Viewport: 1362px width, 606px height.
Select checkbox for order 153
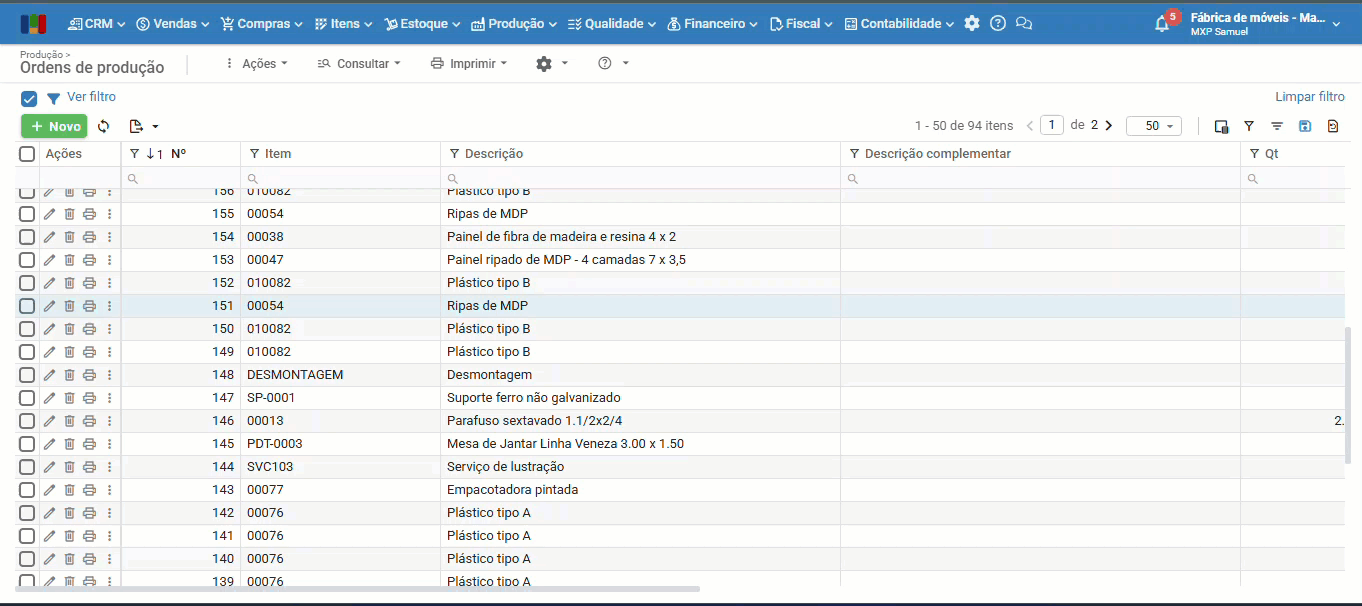[x=27, y=260]
